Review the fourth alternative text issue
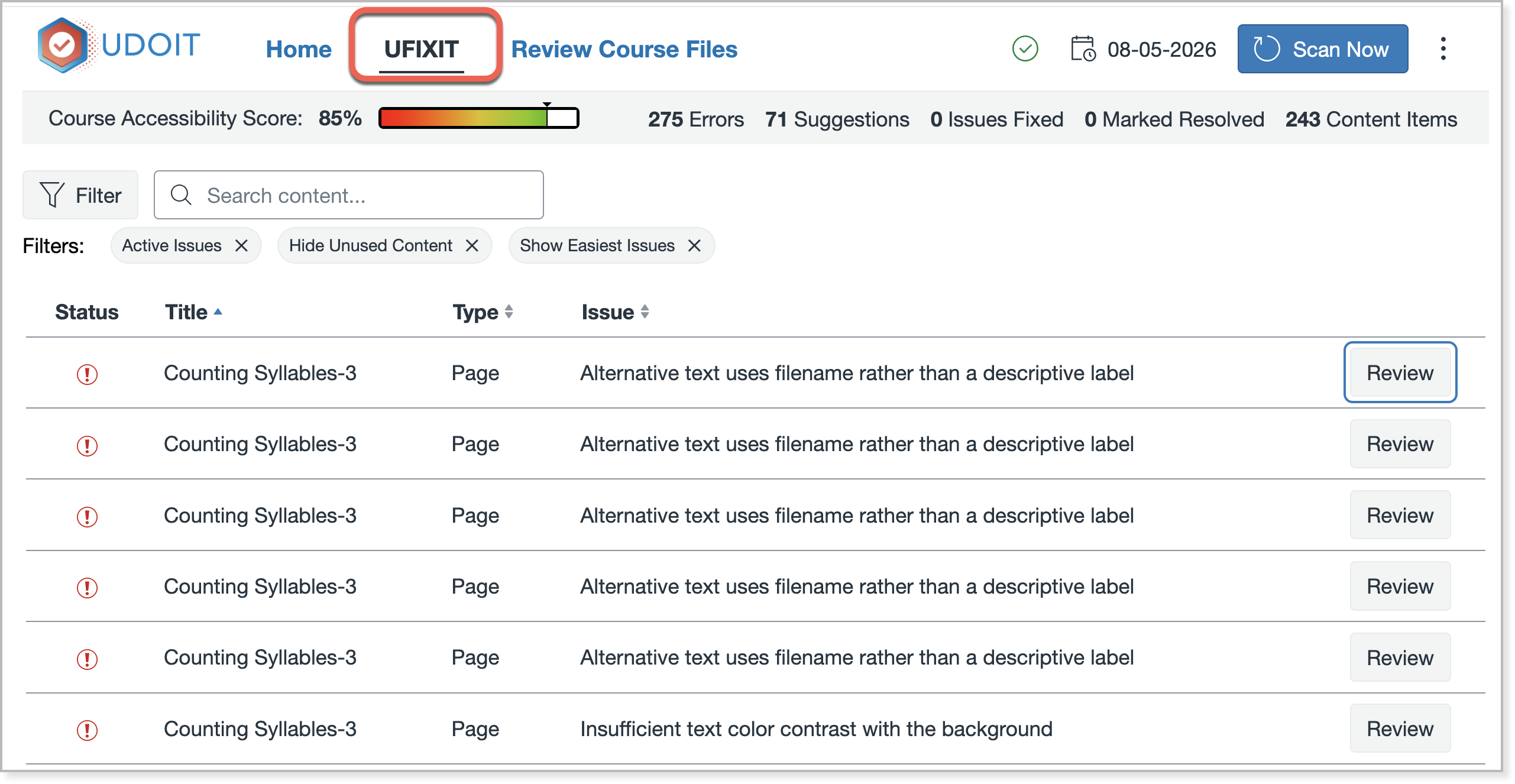1515x784 pixels. pos(1400,586)
